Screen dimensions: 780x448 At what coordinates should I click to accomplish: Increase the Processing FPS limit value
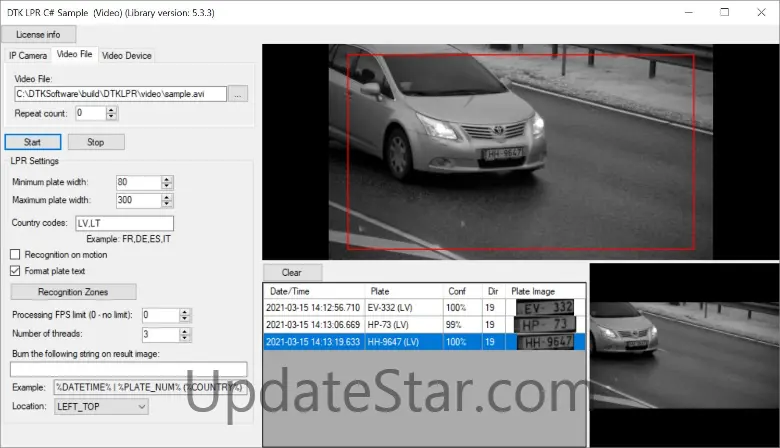coord(184,311)
